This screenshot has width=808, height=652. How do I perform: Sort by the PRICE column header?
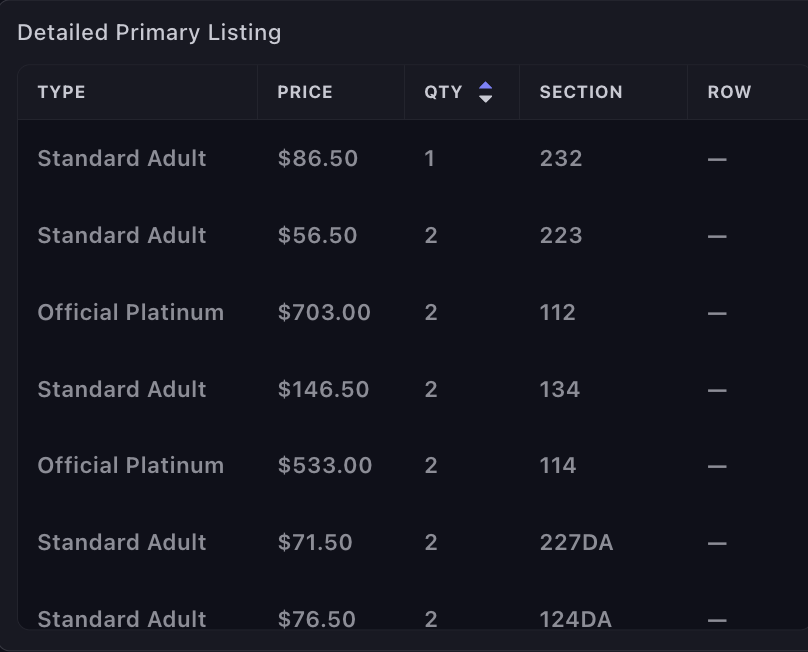click(x=305, y=92)
